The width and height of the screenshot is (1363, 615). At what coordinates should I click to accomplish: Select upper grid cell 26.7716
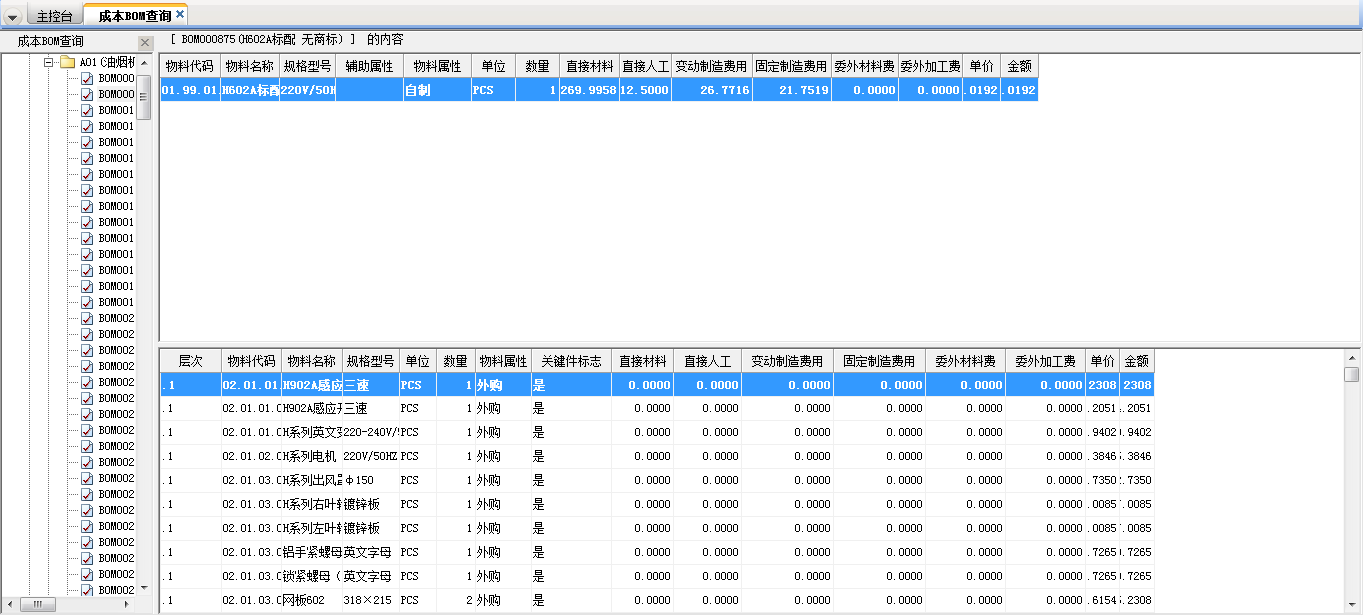[x=711, y=90]
